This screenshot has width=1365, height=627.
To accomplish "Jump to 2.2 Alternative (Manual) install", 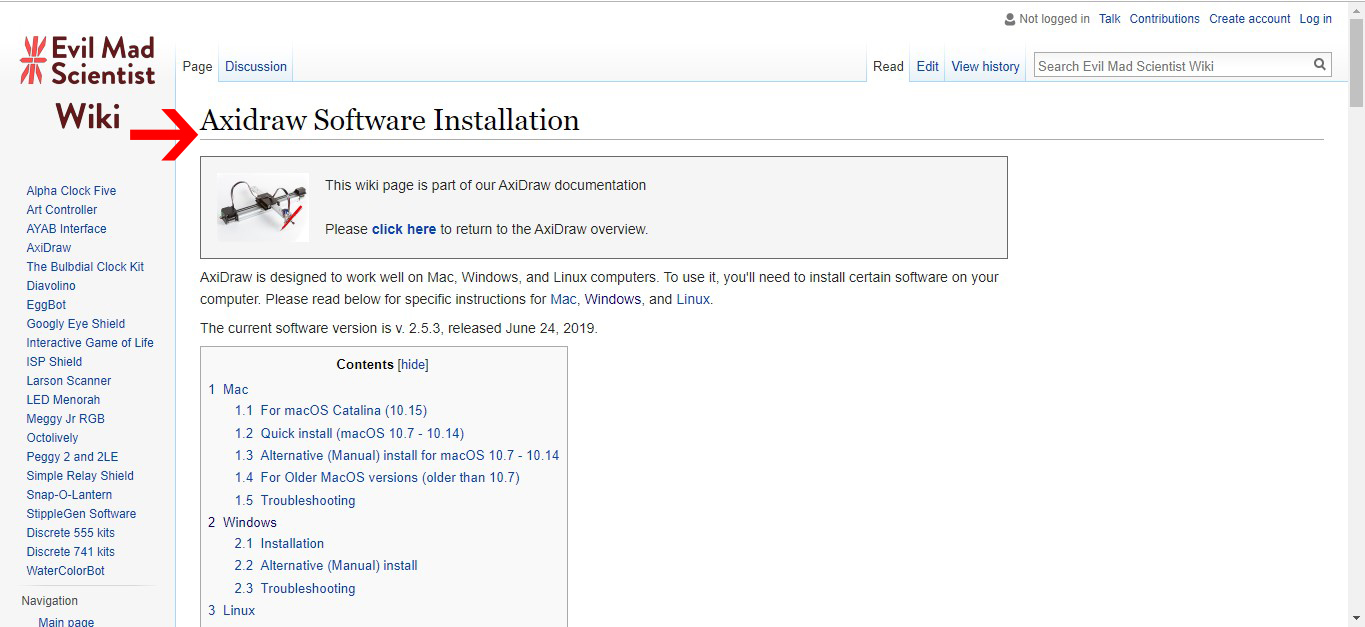I will 326,566.
